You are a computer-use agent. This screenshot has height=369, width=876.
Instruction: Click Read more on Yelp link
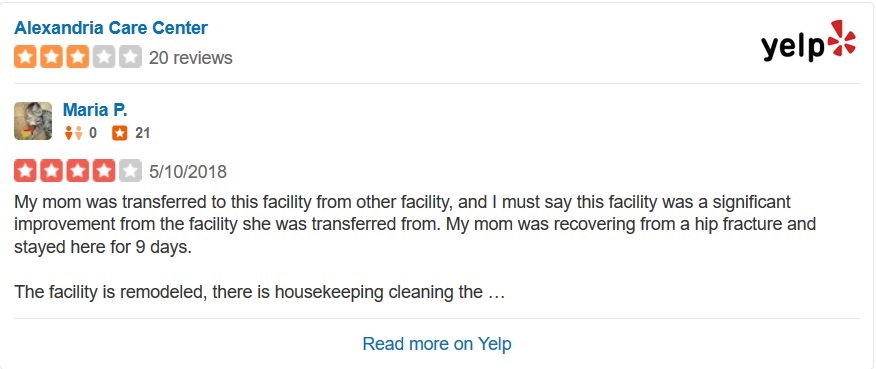pos(437,343)
